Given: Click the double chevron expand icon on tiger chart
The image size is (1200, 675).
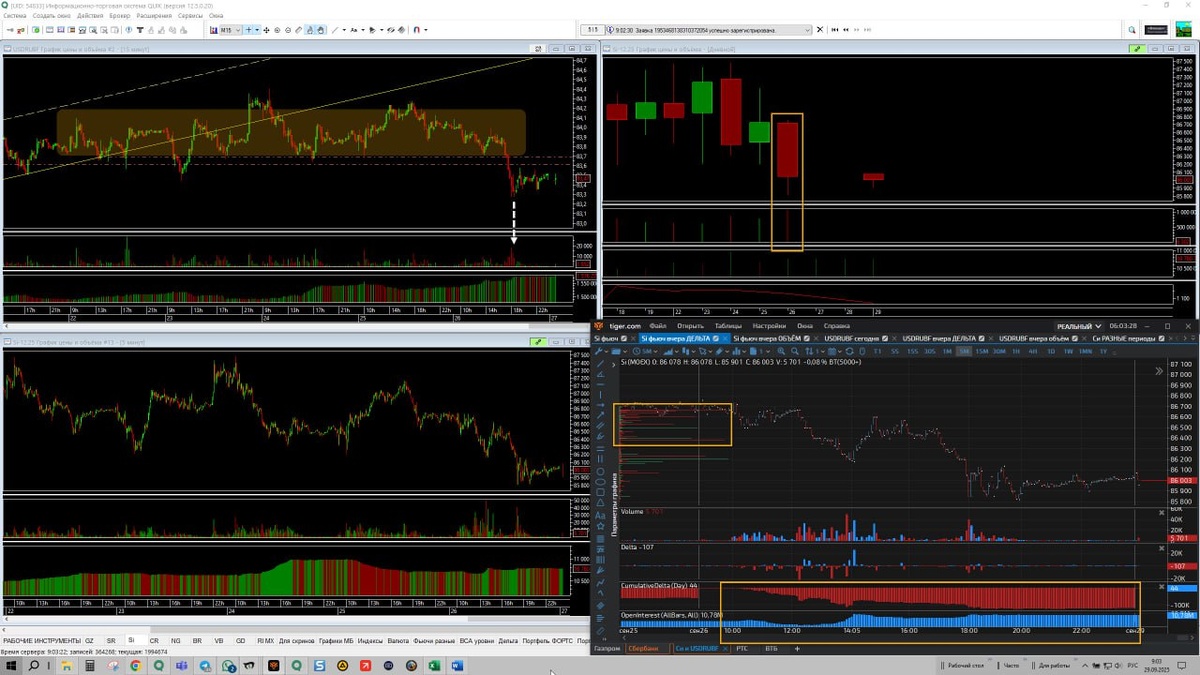Looking at the screenshot, I should coord(1159,371).
